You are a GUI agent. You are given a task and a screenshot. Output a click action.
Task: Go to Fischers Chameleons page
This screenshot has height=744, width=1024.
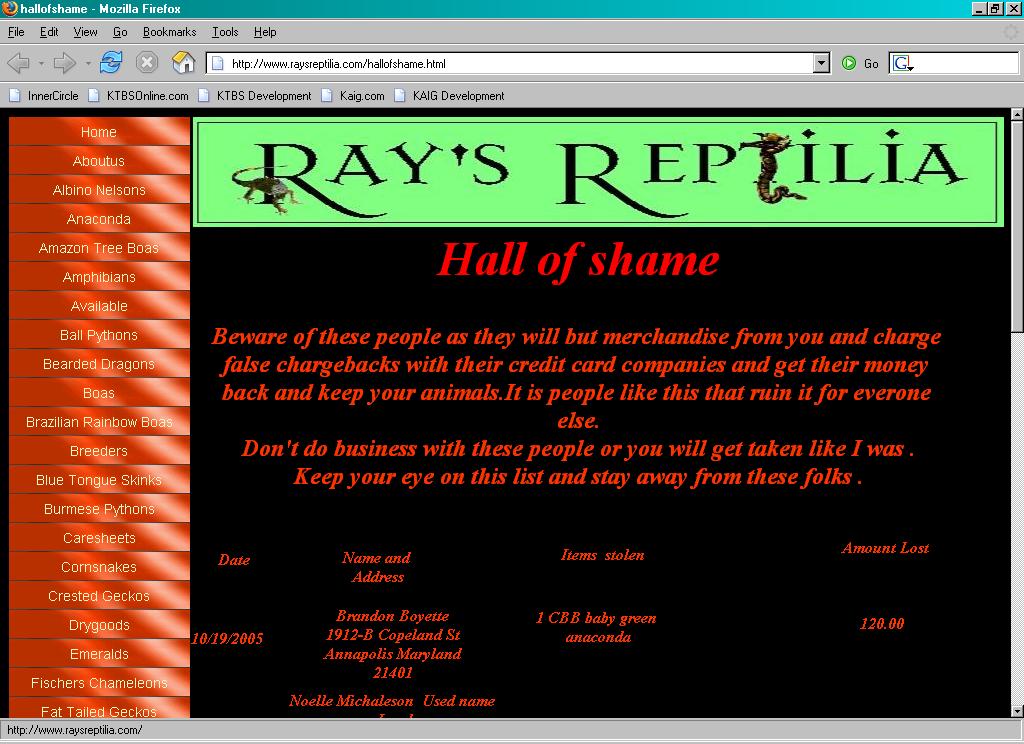pyautogui.click(x=99, y=683)
